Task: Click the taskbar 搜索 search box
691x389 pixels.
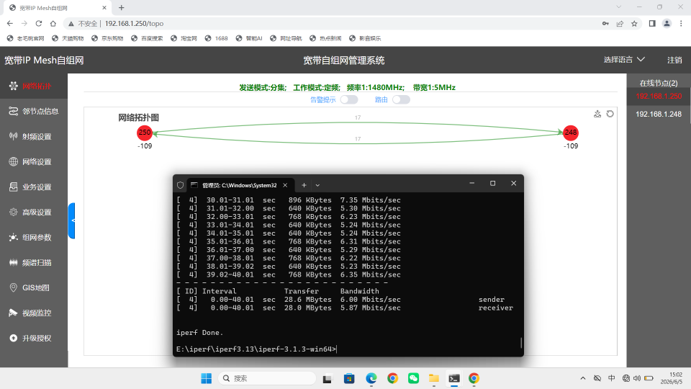Action: (x=267, y=378)
